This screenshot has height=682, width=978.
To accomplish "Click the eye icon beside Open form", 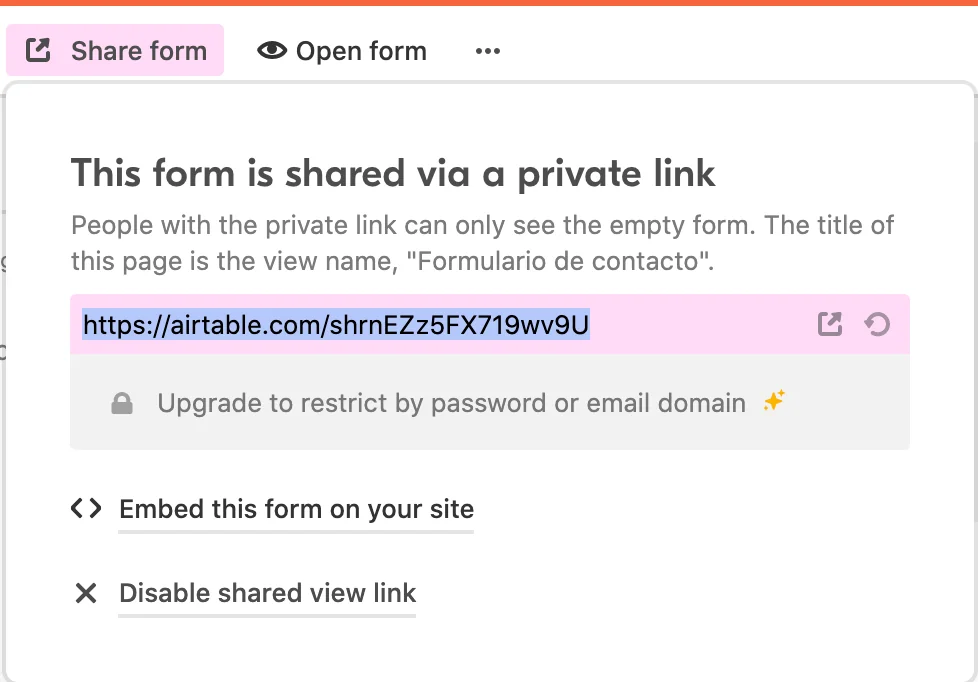I will (x=272, y=51).
